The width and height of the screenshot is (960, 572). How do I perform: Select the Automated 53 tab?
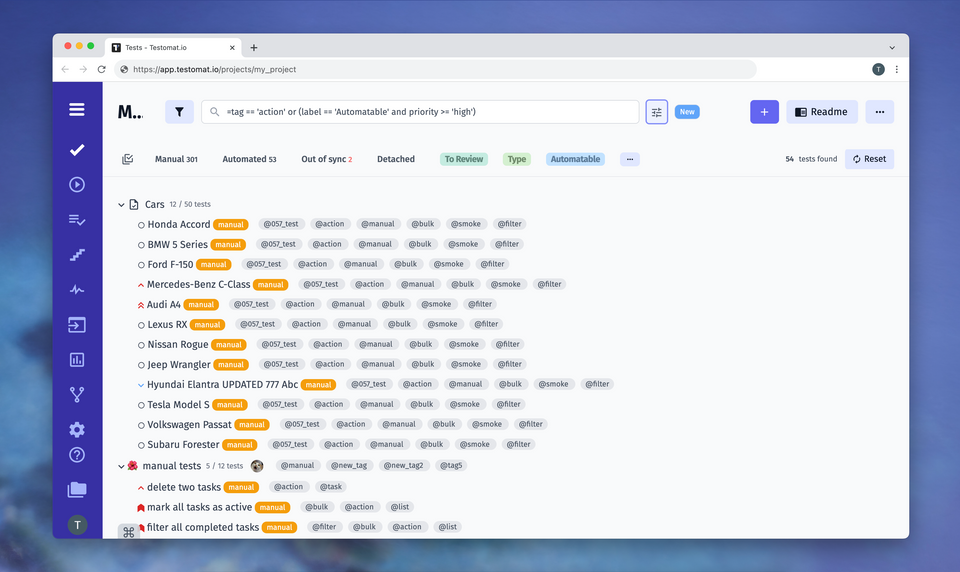(x=249, y=159)
